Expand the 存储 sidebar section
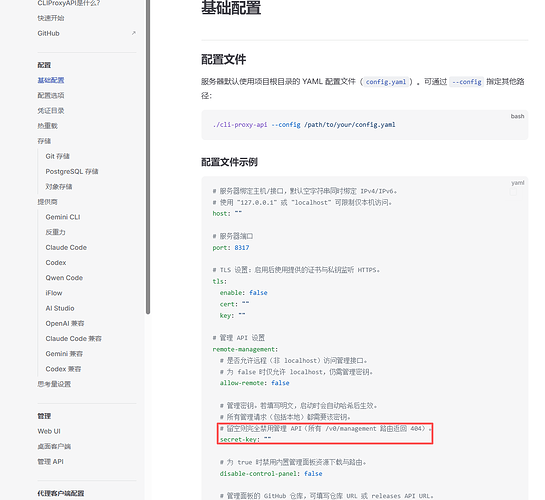This screenshot has width=545, height=500. 44,141
